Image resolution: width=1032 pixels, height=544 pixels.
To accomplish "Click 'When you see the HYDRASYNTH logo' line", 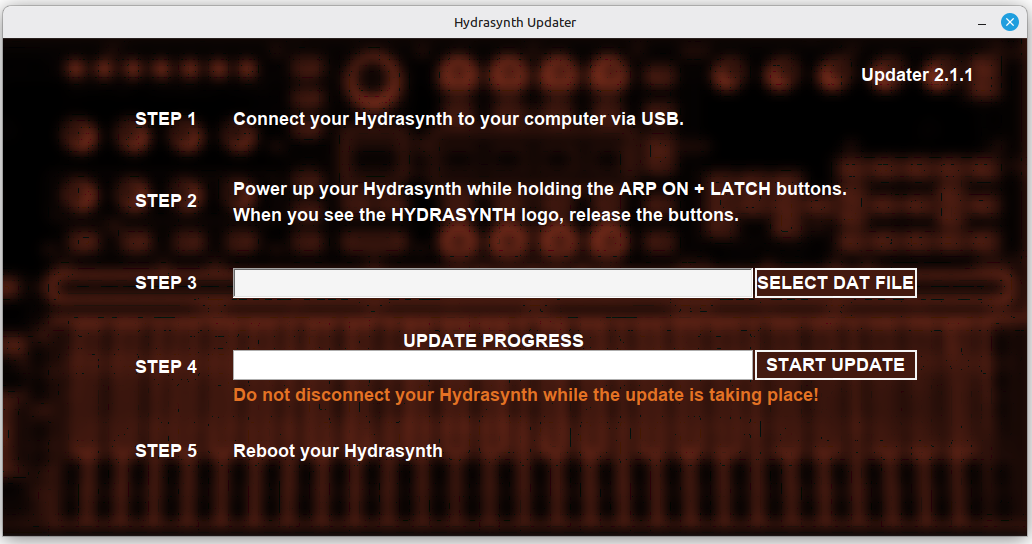I will (486, 215).
